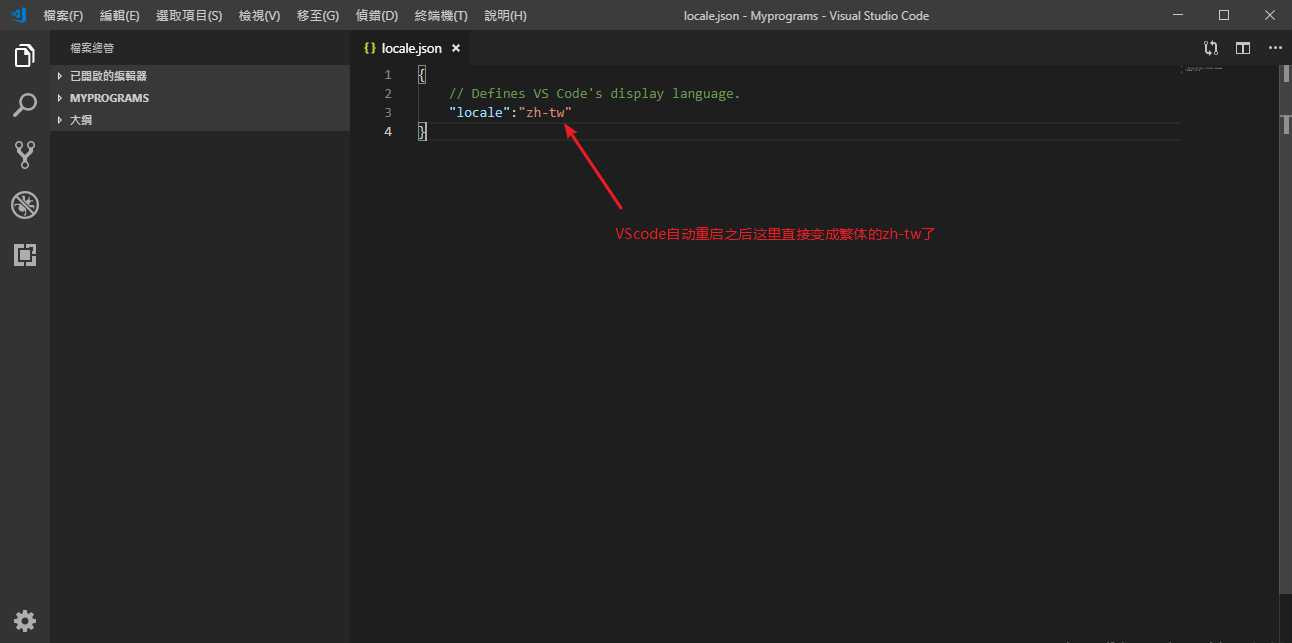This screenshot has width=1292, height=643.
Task: Click the closing brace on line 4
Action: (x=422, y=131)
